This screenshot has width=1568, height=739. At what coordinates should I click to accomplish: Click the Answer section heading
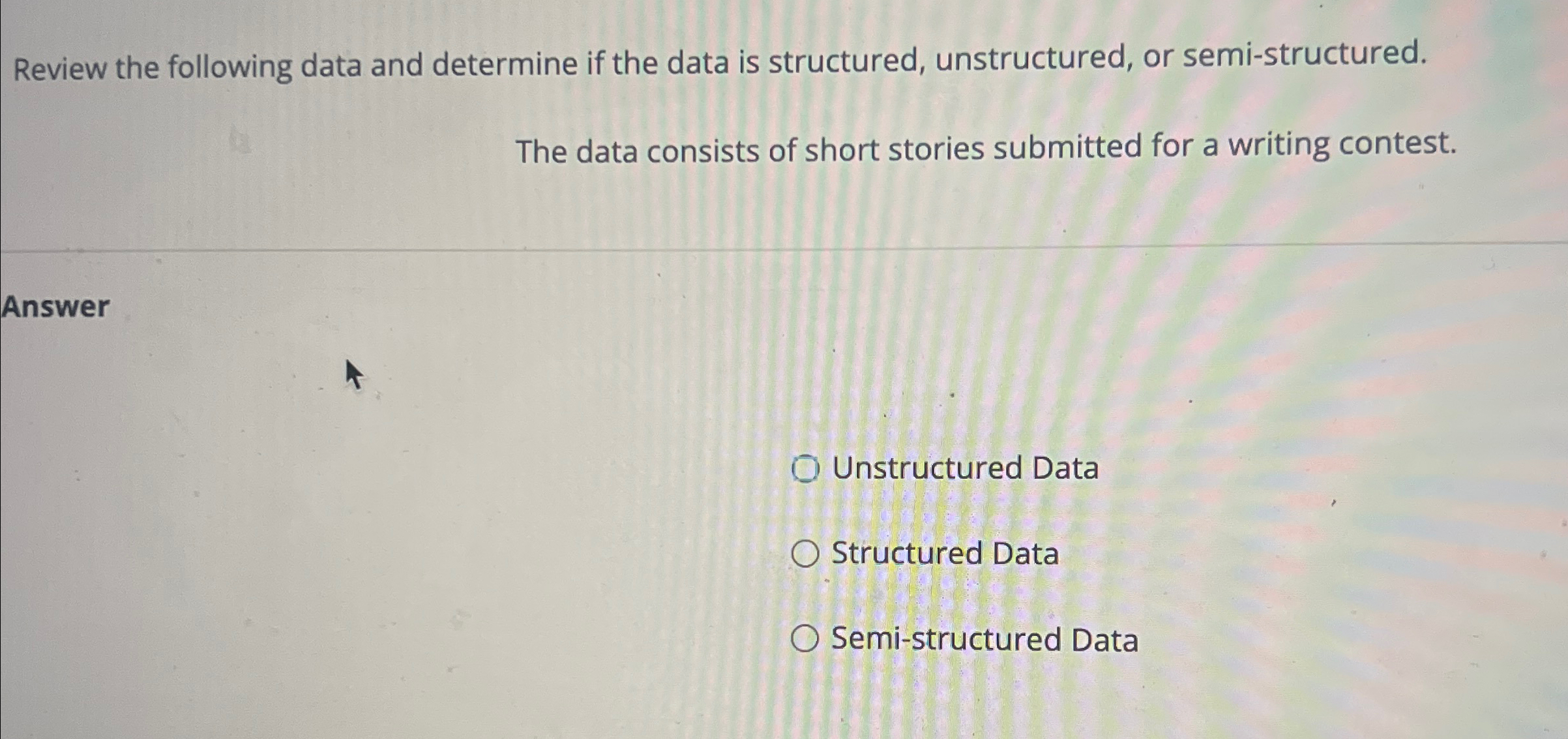point(55,307)
